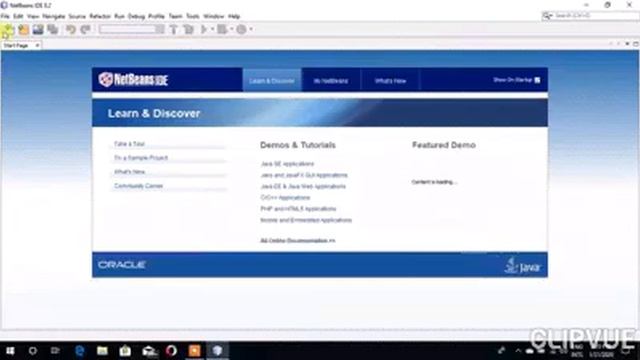The width and height of the screenshot is (640, 360).
Task: Click the Oracle logo in footer
Action: 122,265
